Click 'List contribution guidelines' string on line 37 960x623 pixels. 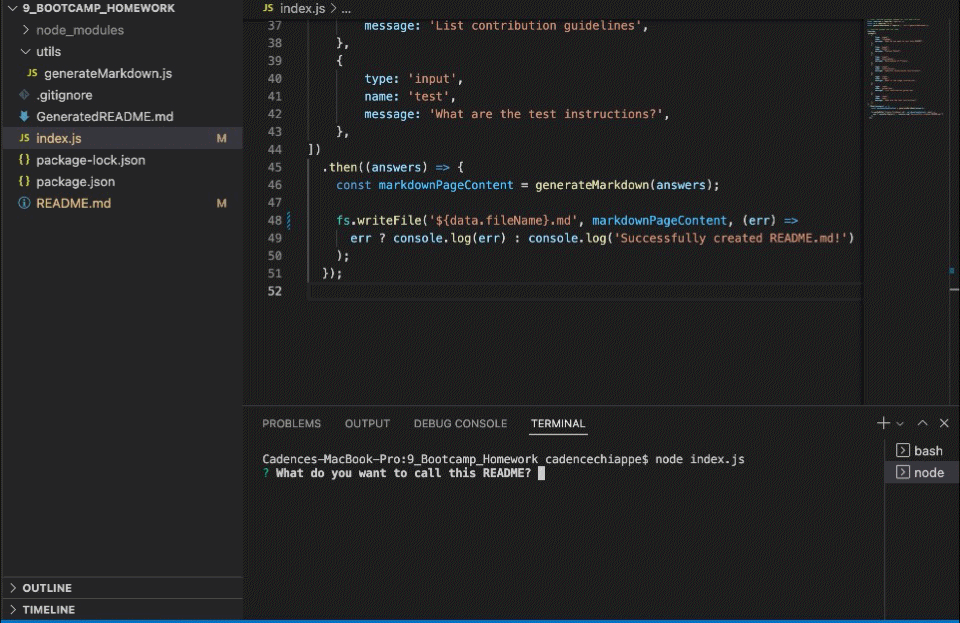point(536,26)
